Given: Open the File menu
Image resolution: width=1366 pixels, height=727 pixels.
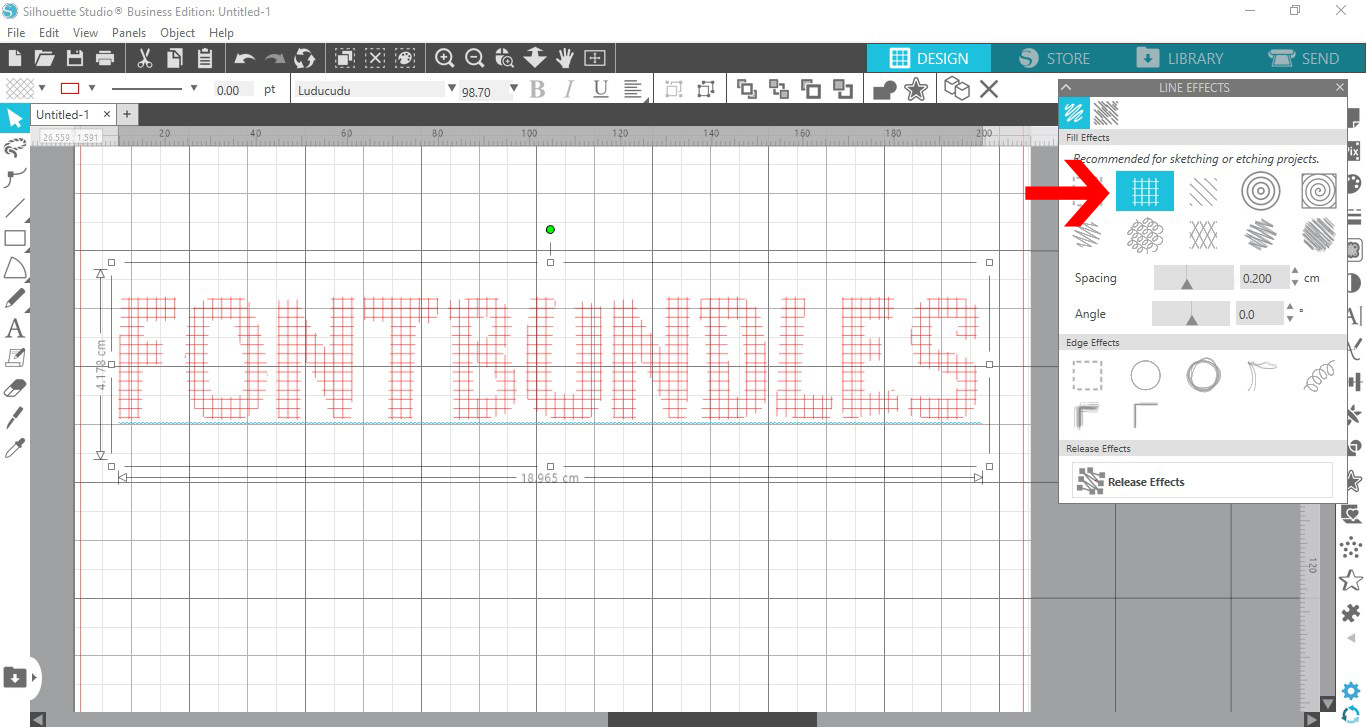Looking at the screenshot, I should [x=16, y=33].
